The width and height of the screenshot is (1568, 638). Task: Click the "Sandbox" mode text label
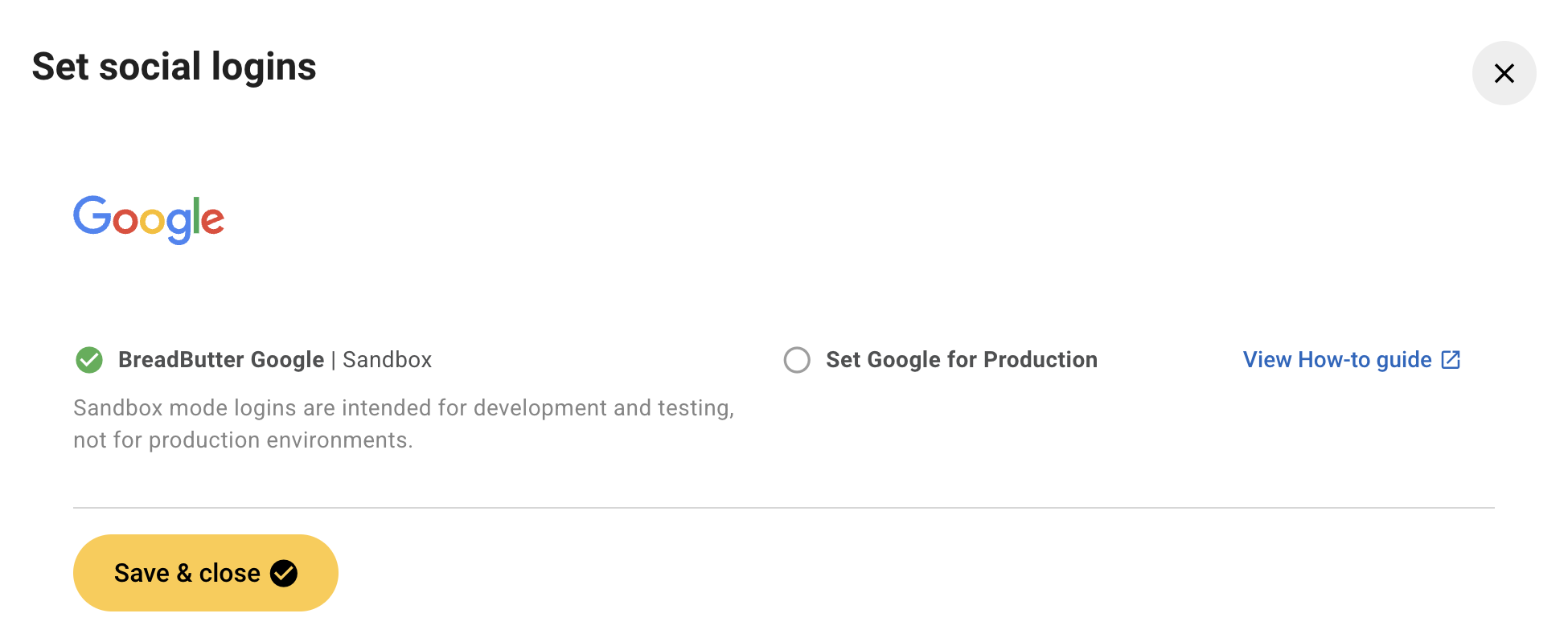coord(388,360)
